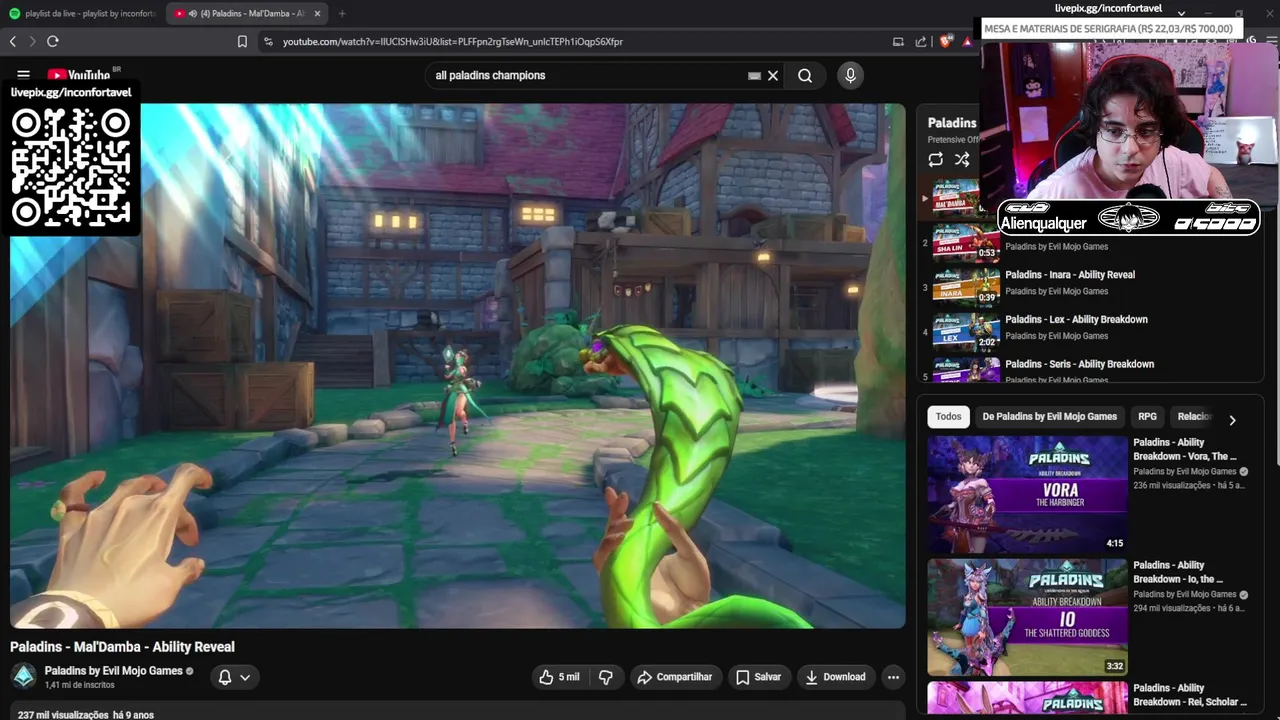The image size is (1280, 720).
Task: Open a new browser tab with plus
Action: point(342,14)
